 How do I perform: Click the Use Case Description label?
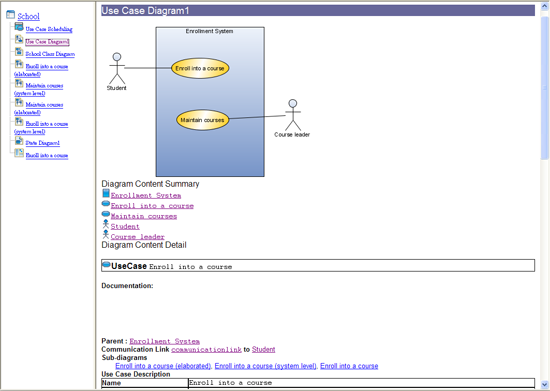pyautogui.click(x=136, y=374)
